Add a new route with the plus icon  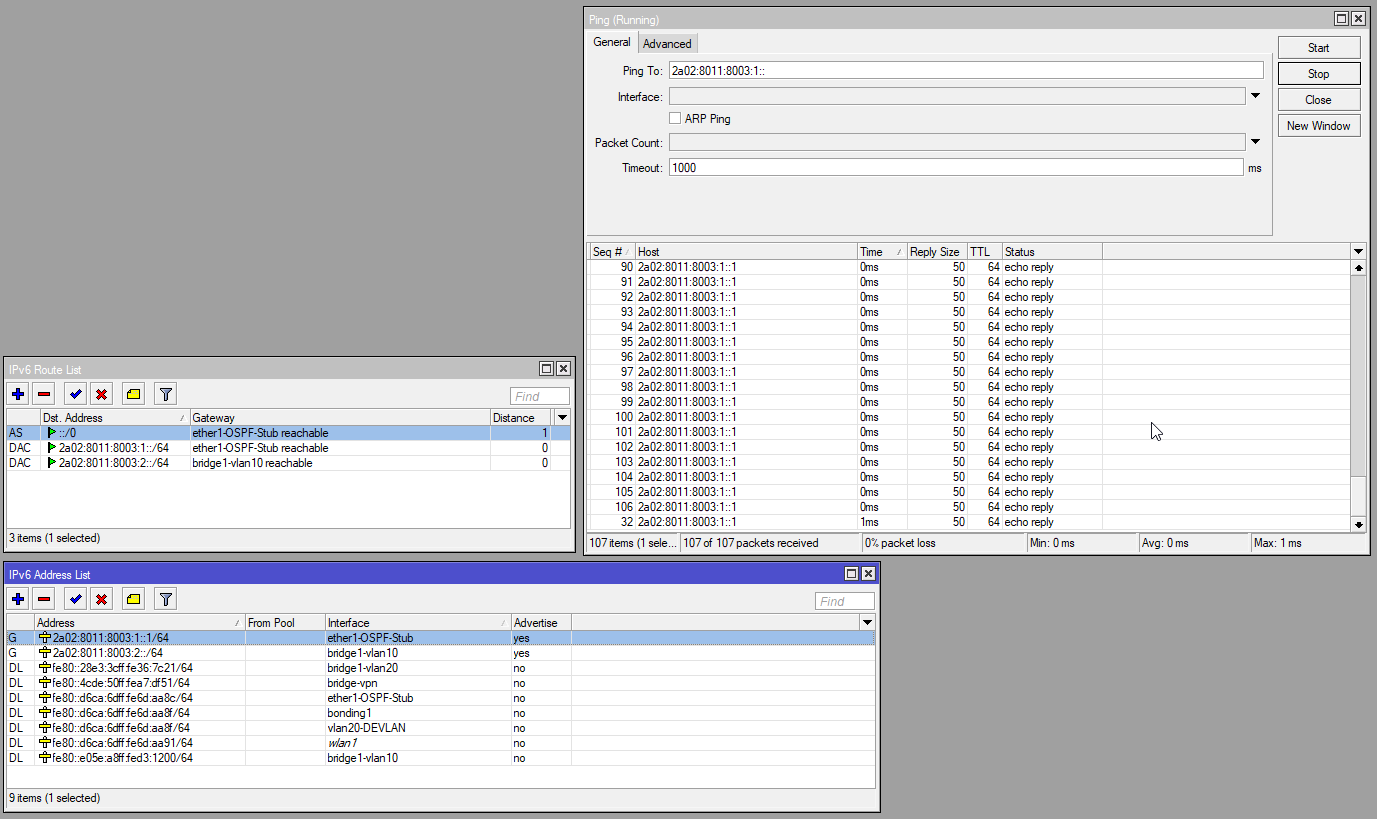18,393
